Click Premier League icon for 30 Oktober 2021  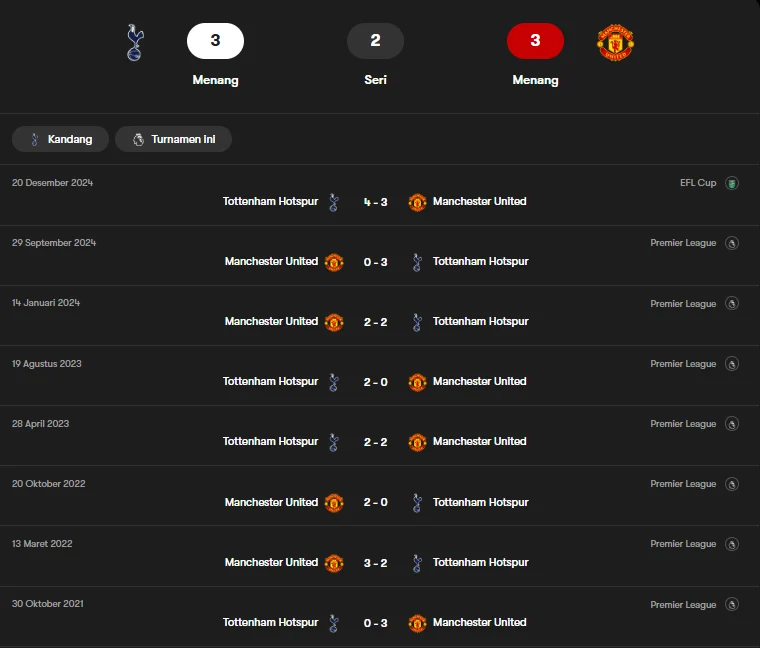[x=732, y=604]
